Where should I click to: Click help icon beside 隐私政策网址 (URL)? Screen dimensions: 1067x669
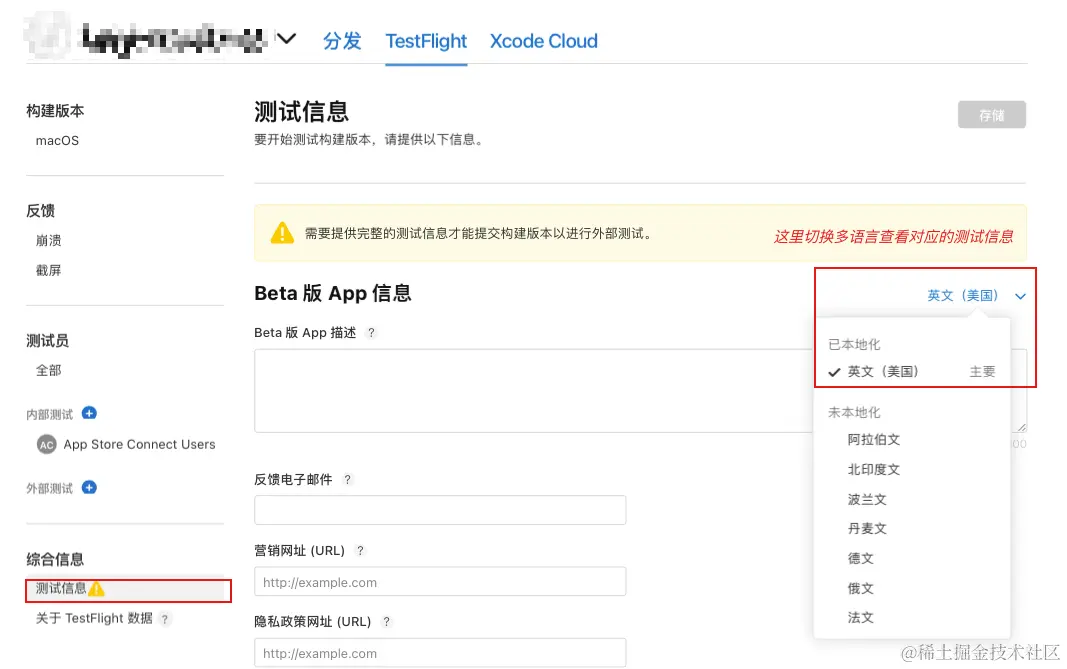[x=387, y=622]
